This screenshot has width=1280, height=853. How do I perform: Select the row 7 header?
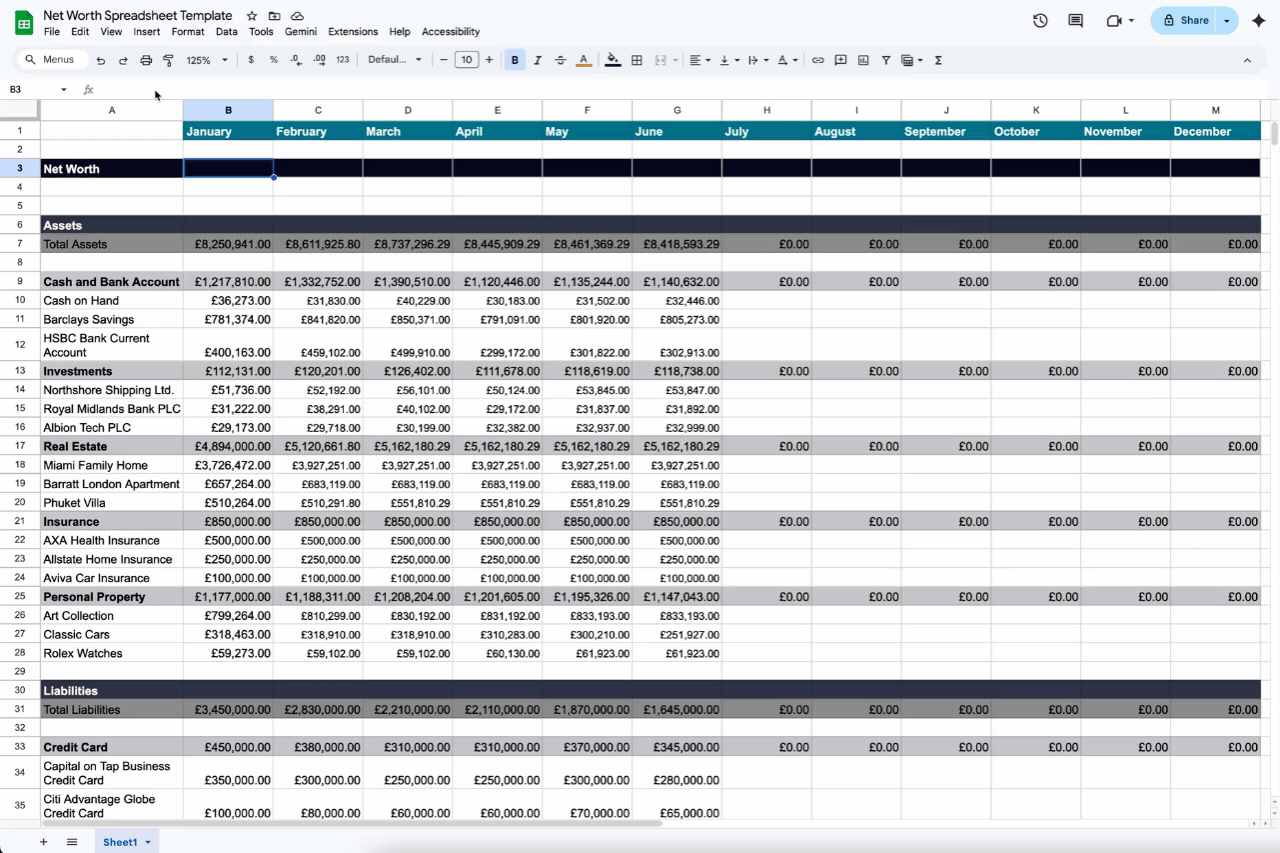click(x=20, y=244)
